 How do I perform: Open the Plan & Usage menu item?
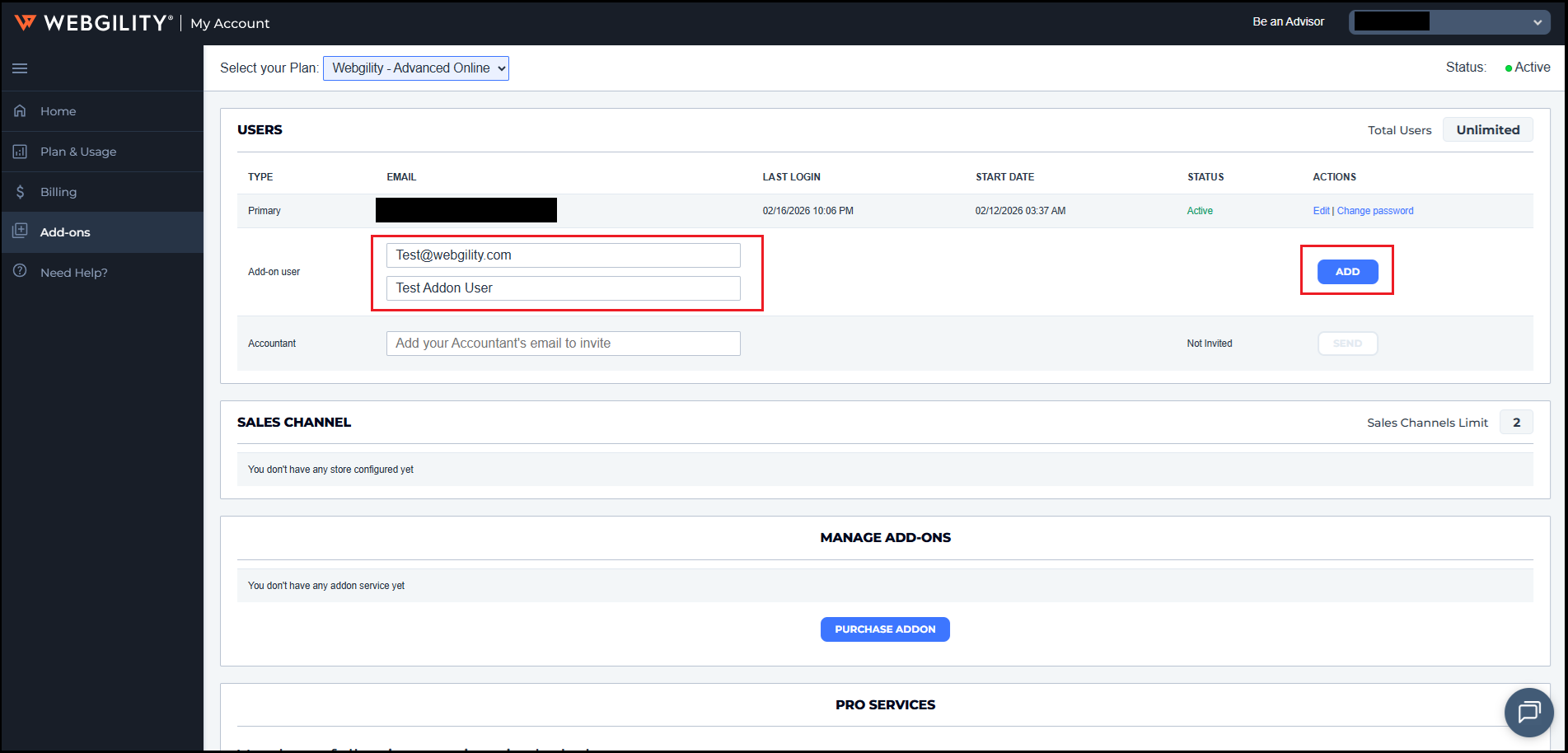[x=78, y=152]
